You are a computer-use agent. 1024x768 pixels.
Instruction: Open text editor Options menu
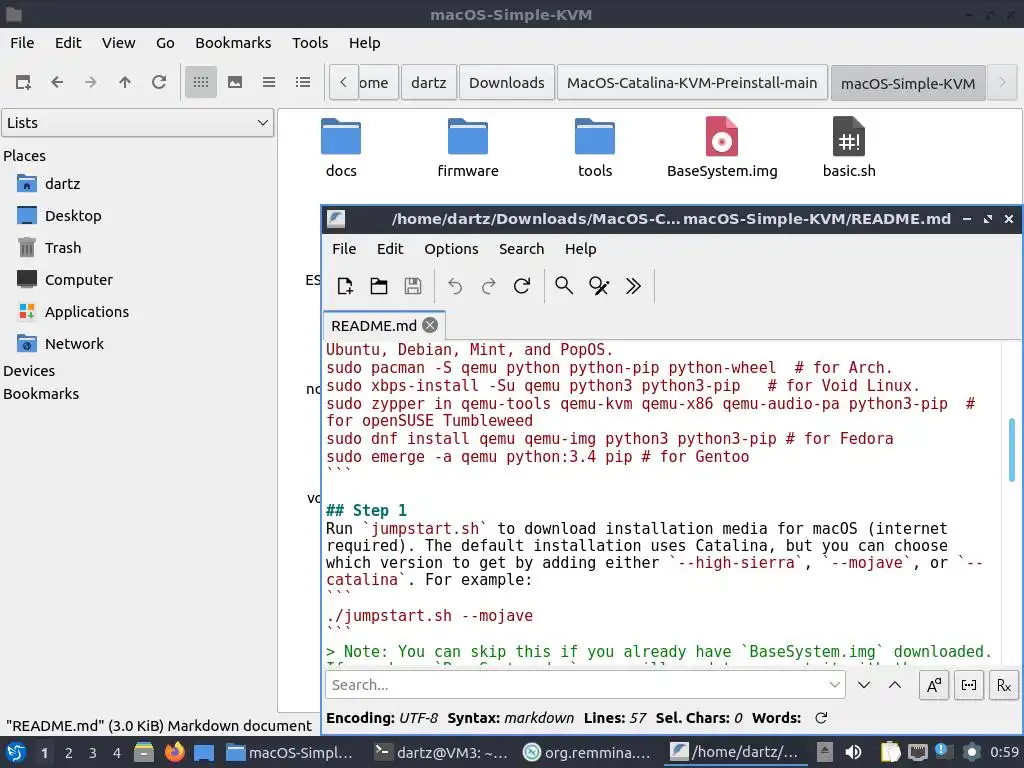tap(451, 249)
